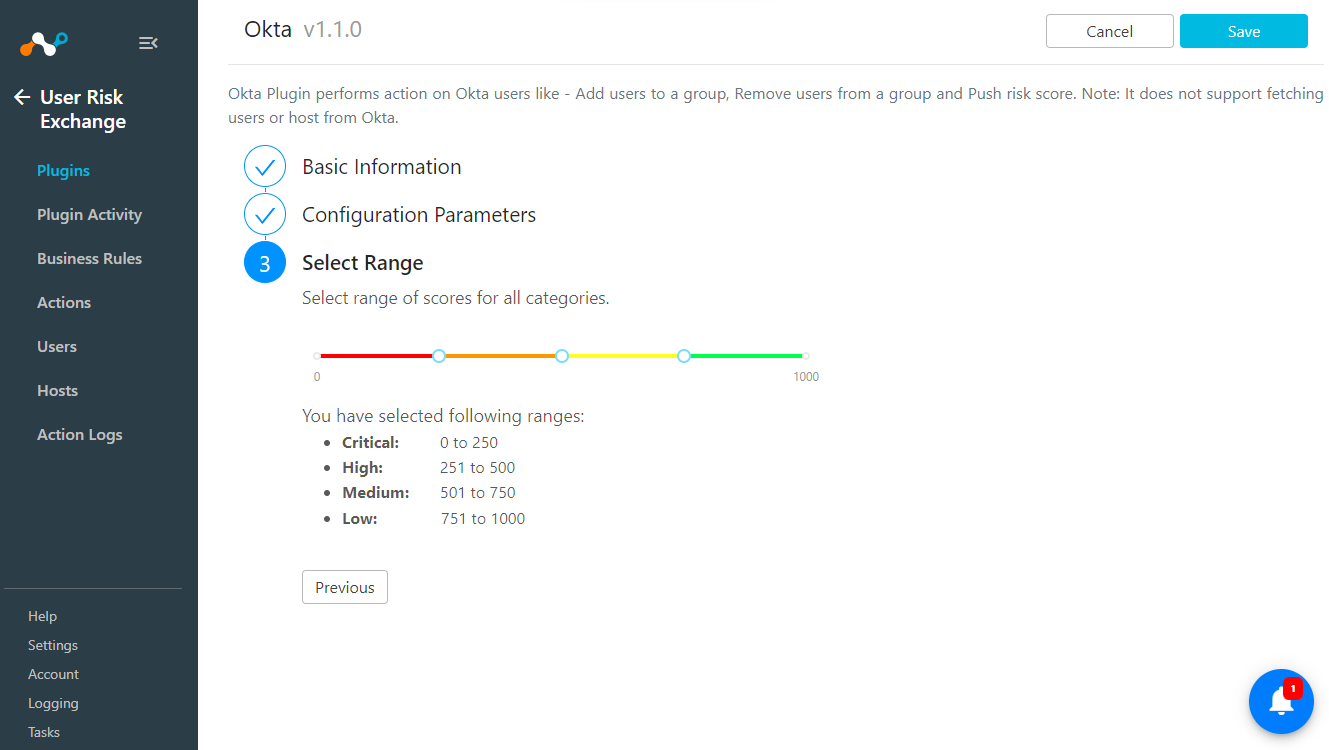This screenshot has height=750, width=1329.
Task: Open Plugin Activity page
Action: [89, 215]
